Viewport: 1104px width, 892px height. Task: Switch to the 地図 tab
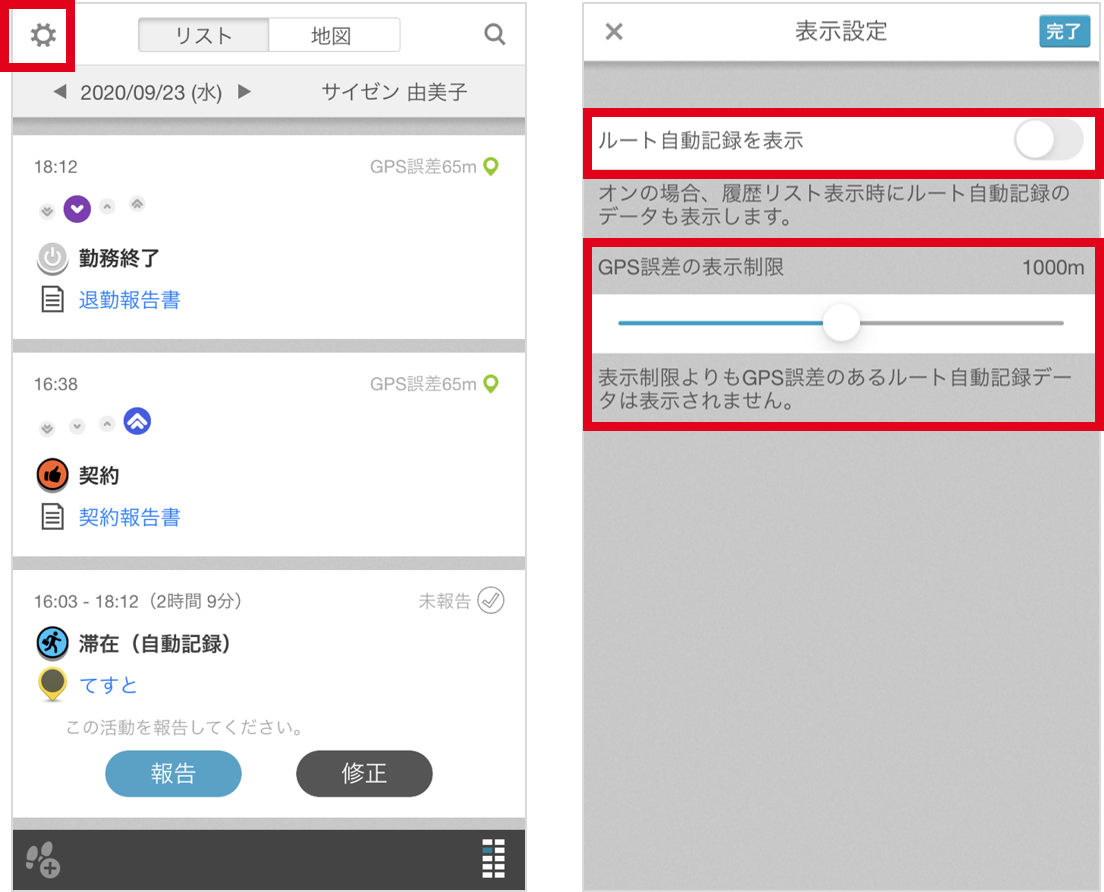(334, 35)
